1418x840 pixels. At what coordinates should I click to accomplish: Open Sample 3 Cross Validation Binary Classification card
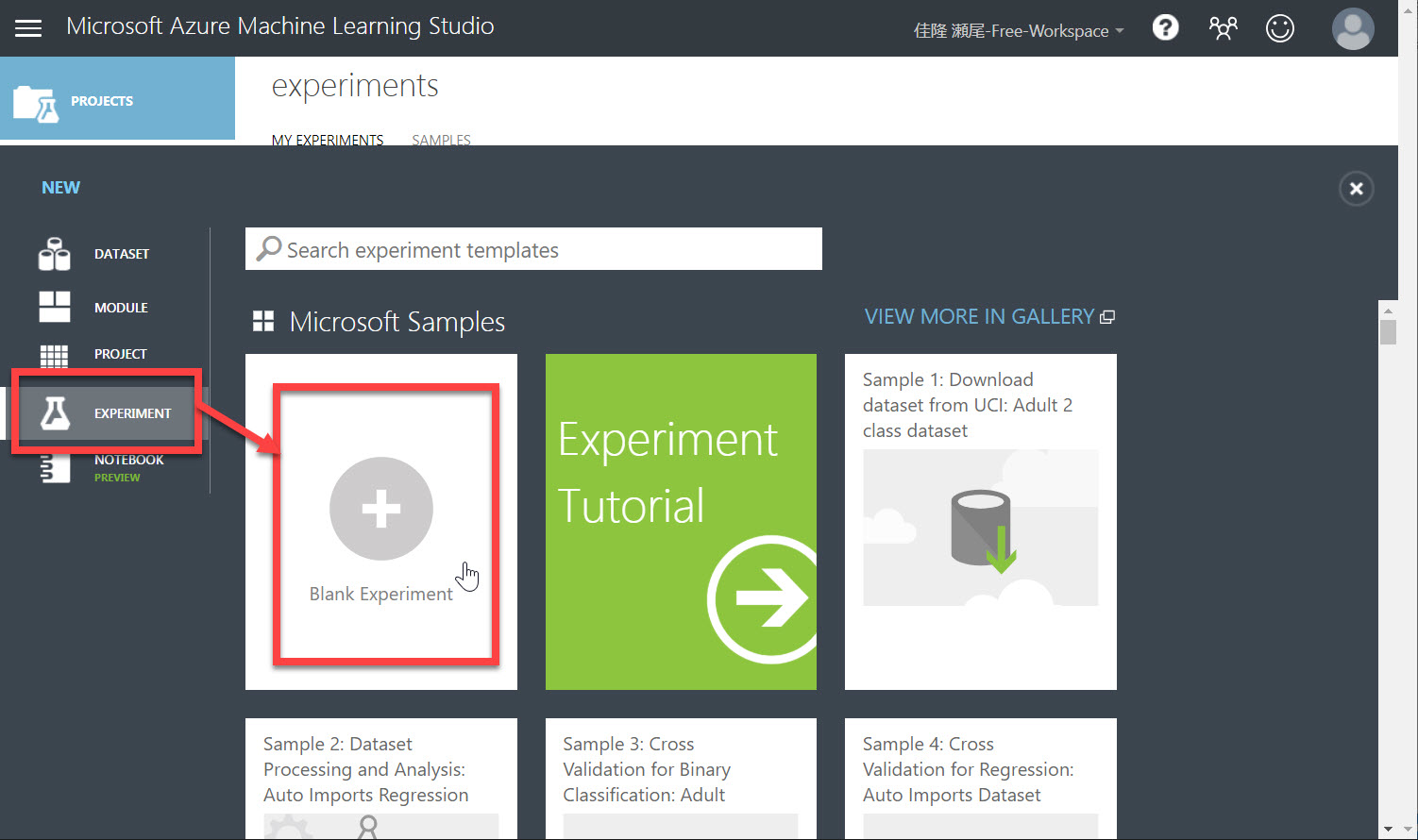click(681, 779)
